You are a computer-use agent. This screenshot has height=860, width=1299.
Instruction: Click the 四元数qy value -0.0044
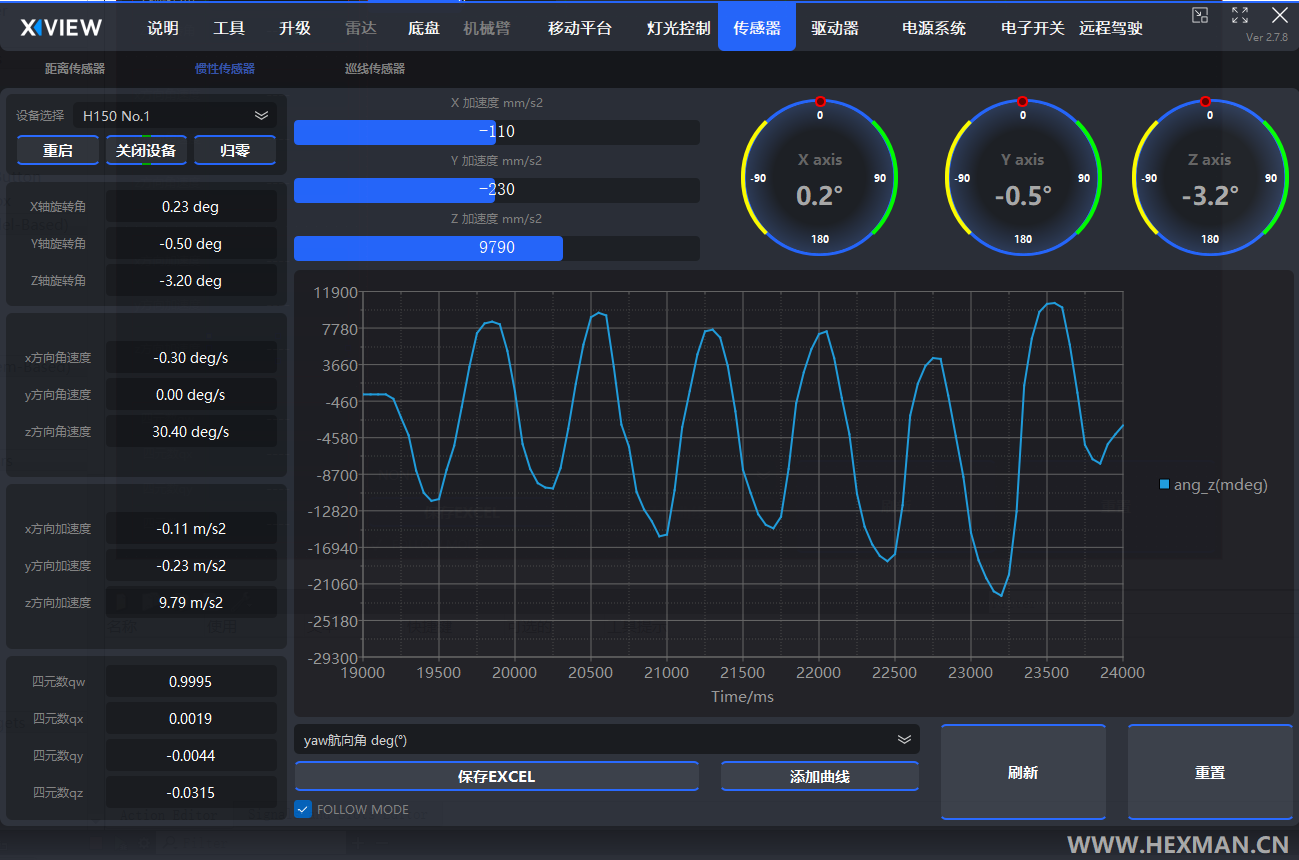pyautogui.click(x=191, y=756)
